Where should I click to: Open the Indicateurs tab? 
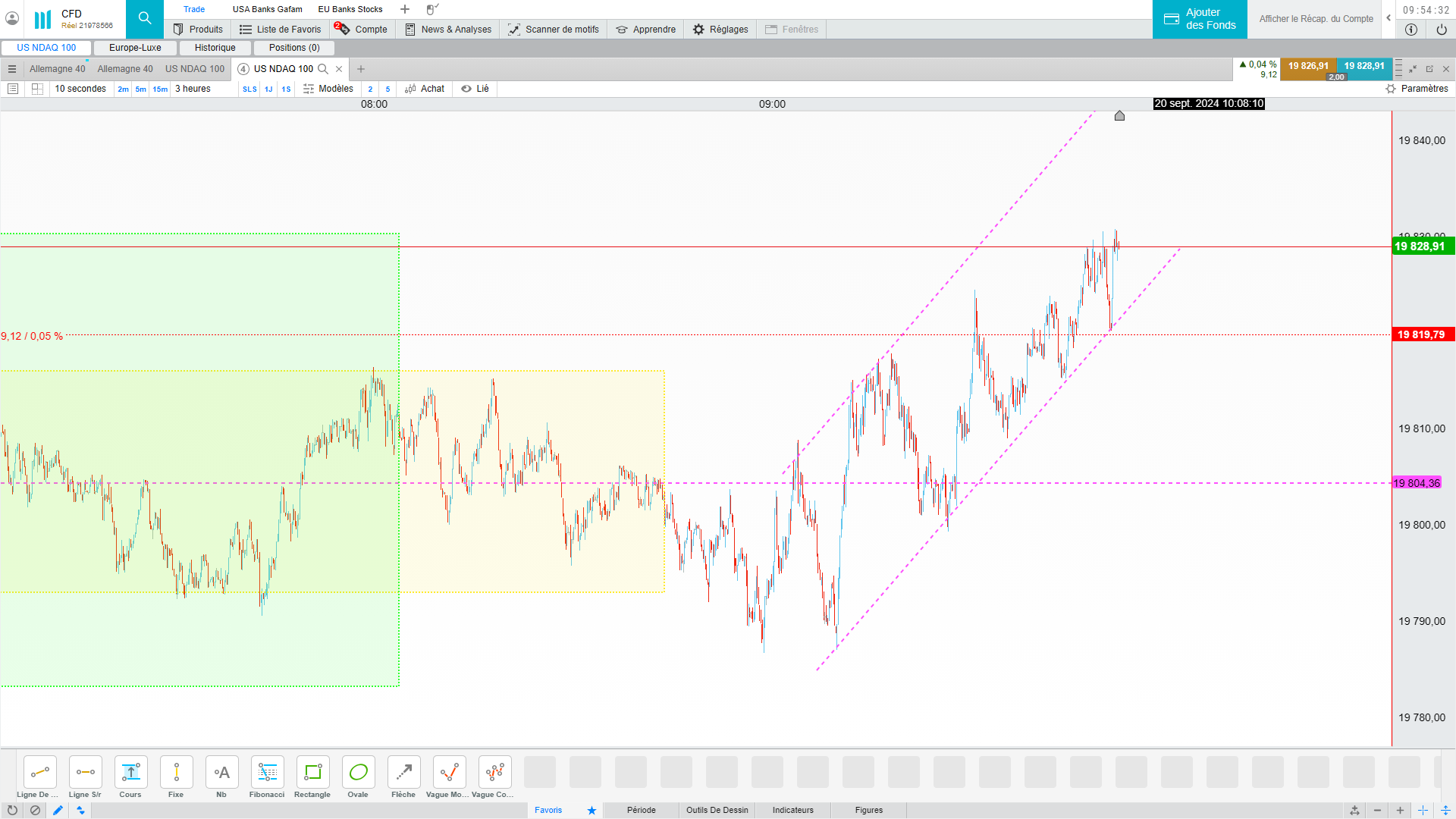pos(792,810)
